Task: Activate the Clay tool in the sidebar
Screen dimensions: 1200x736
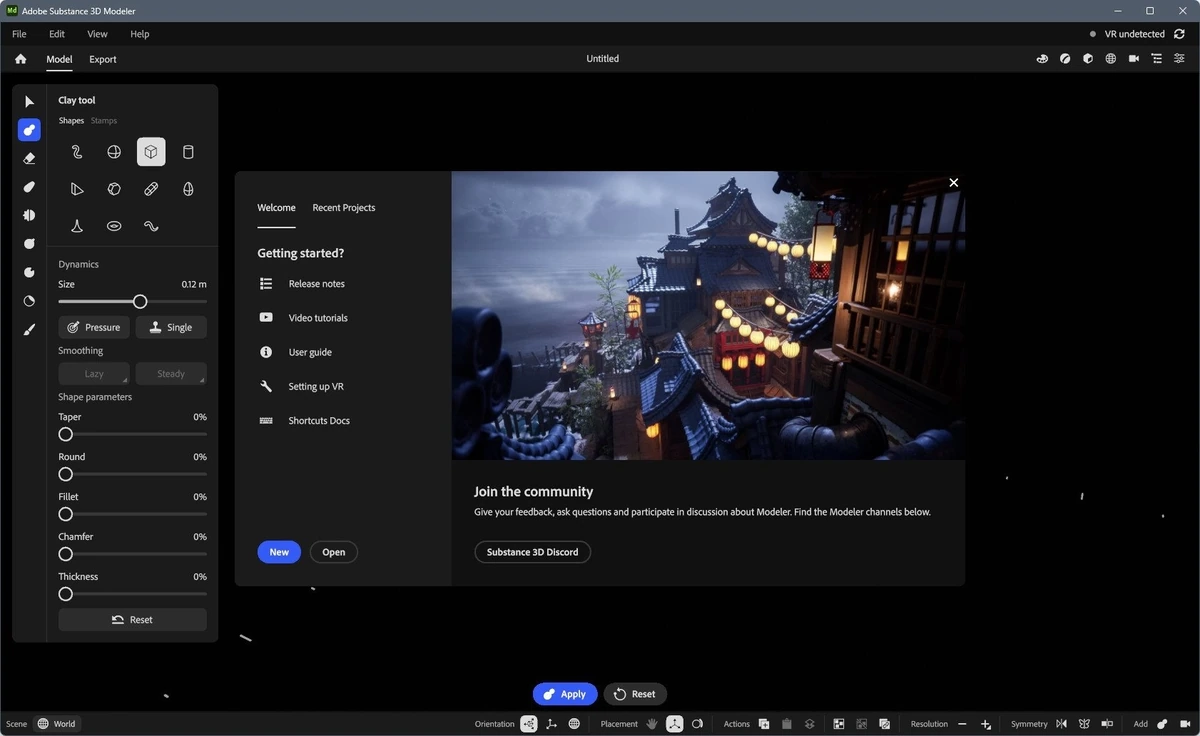Action: (x=29, y=130)
